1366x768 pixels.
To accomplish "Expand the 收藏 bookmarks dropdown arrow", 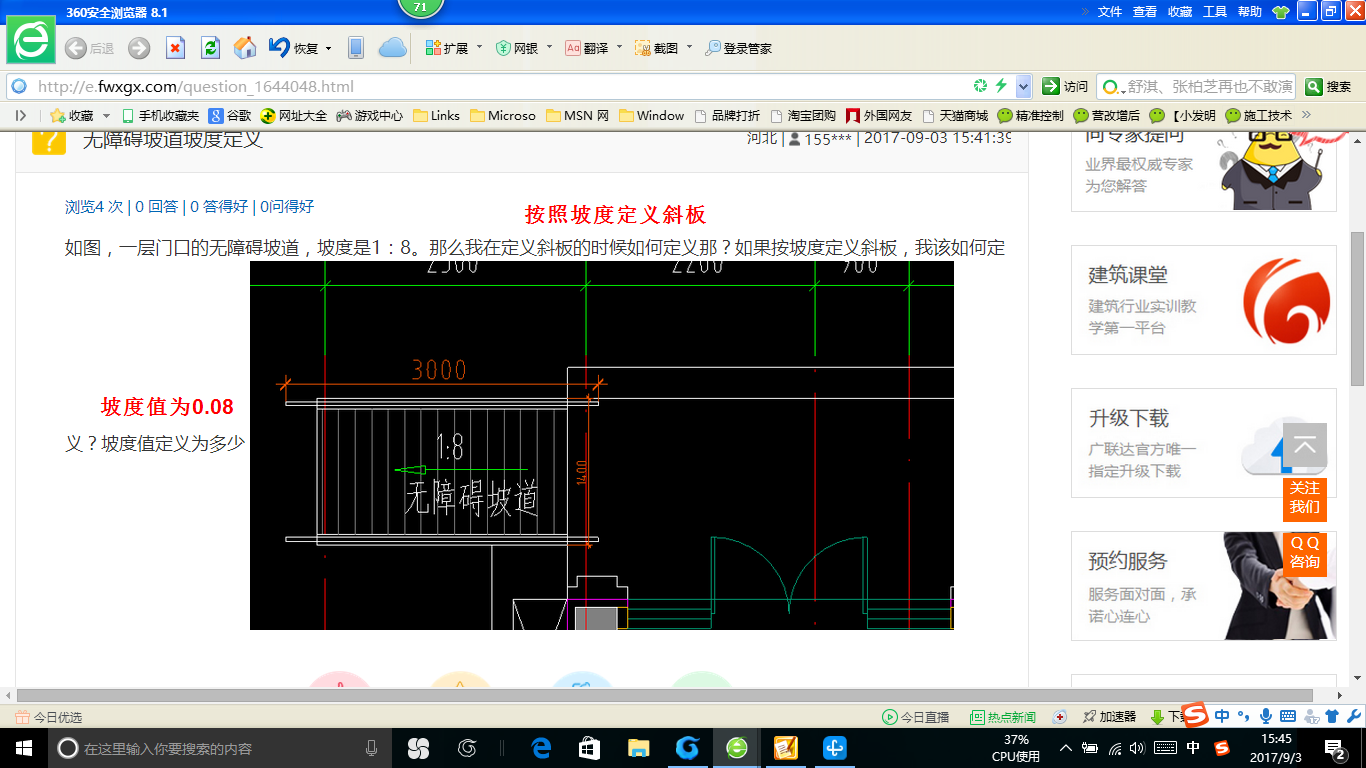I will point(107,116).
